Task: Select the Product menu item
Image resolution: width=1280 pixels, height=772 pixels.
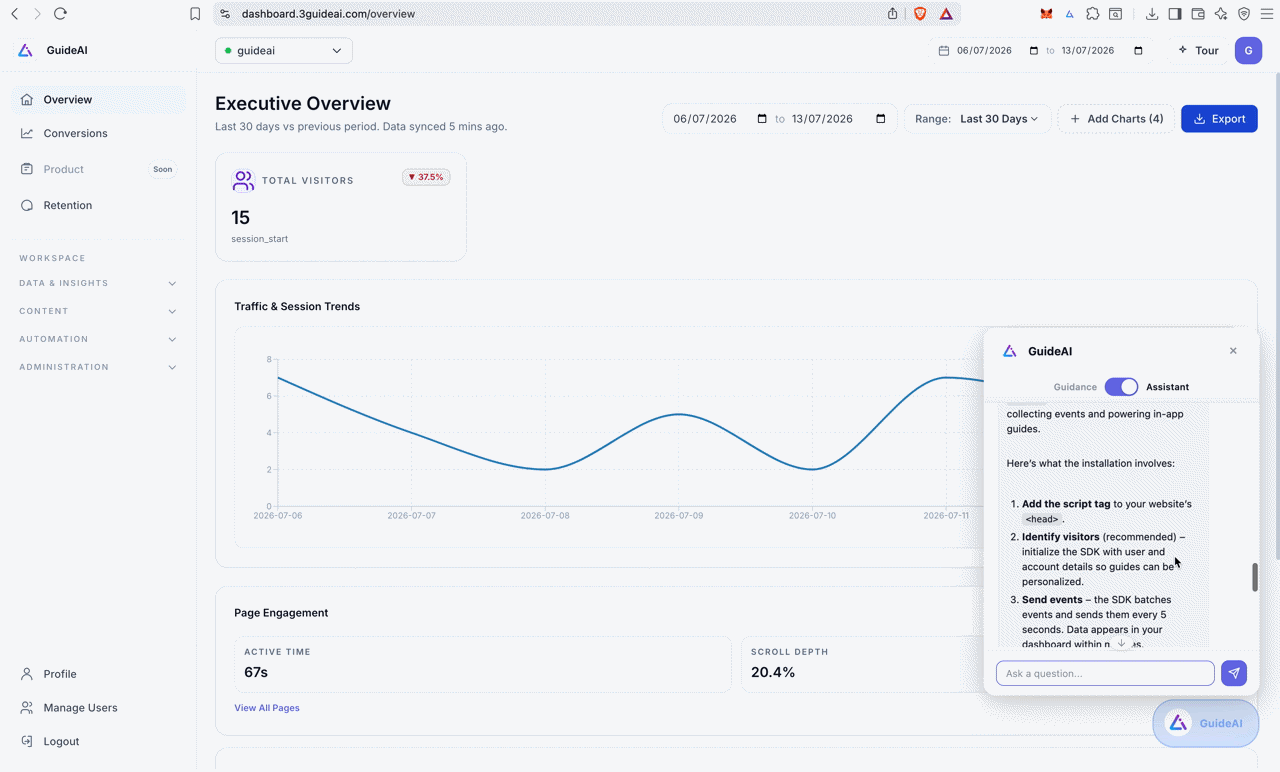Action: coord(98,169)
